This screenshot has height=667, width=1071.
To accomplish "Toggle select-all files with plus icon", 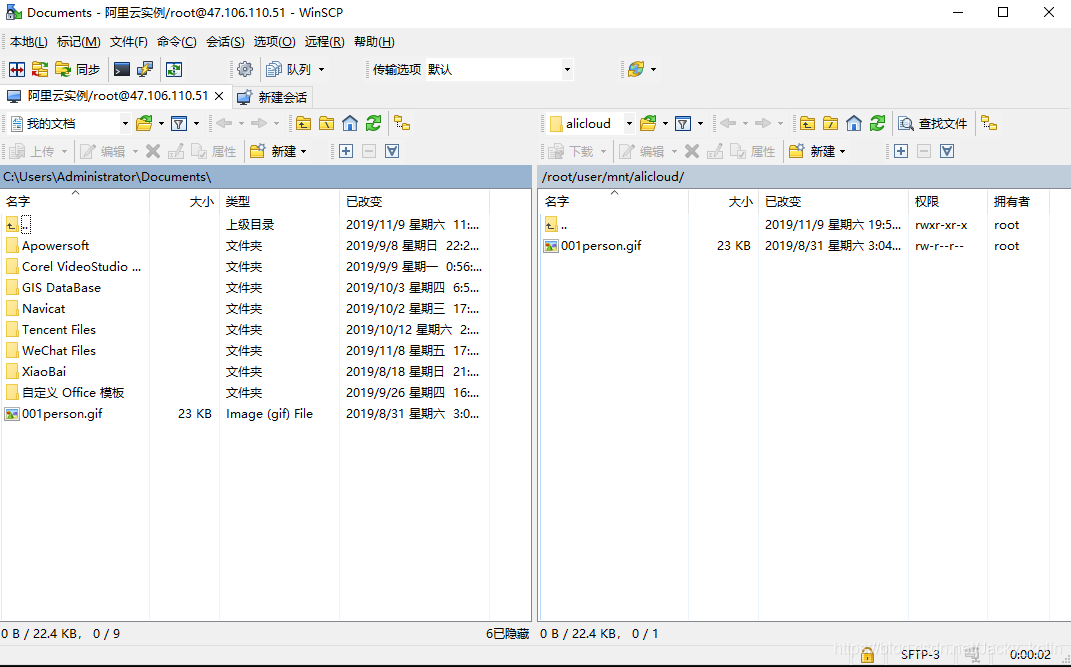I will click(899, 150).
